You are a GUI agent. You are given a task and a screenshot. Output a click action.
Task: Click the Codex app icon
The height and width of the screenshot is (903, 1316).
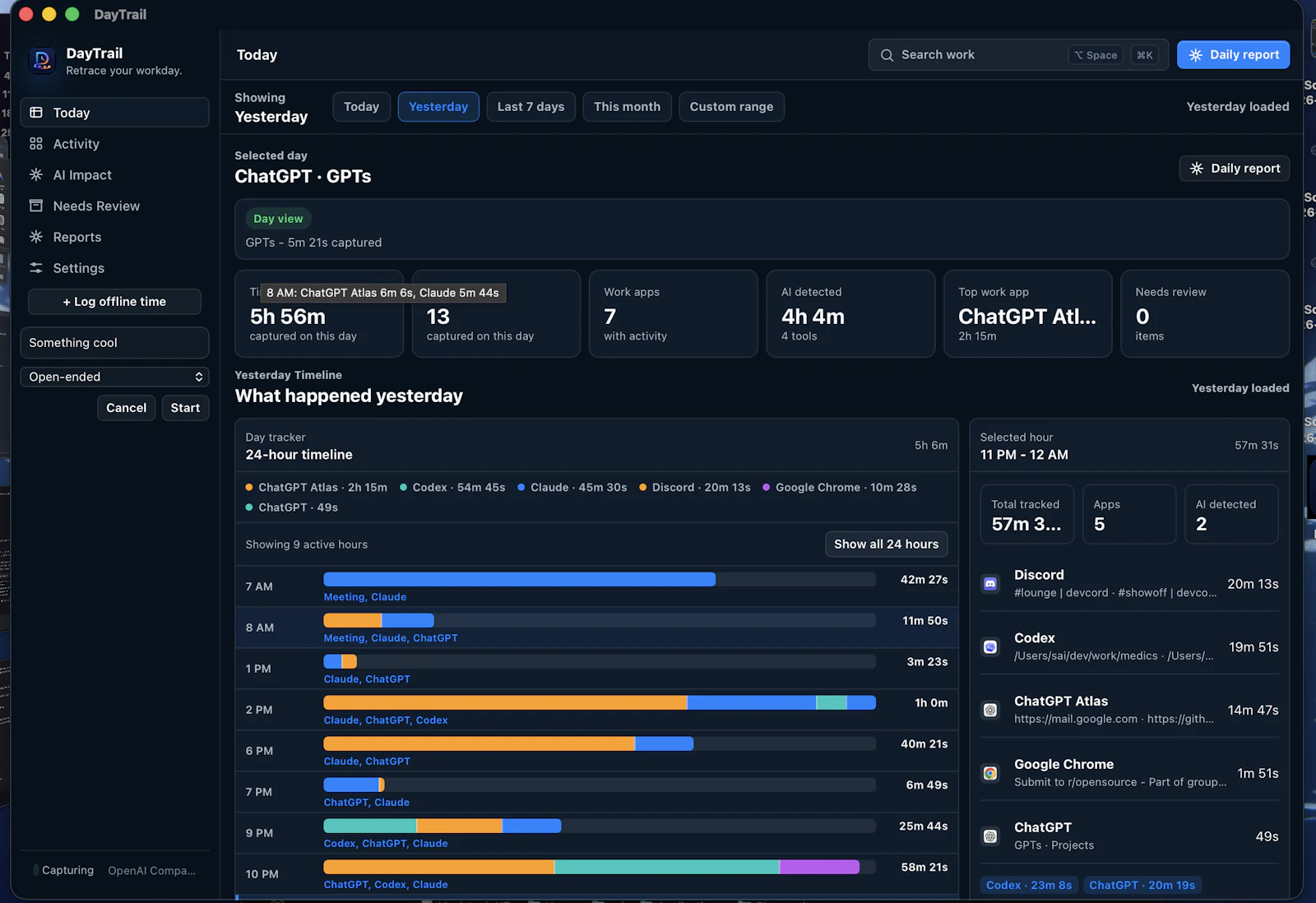[990, 647]
